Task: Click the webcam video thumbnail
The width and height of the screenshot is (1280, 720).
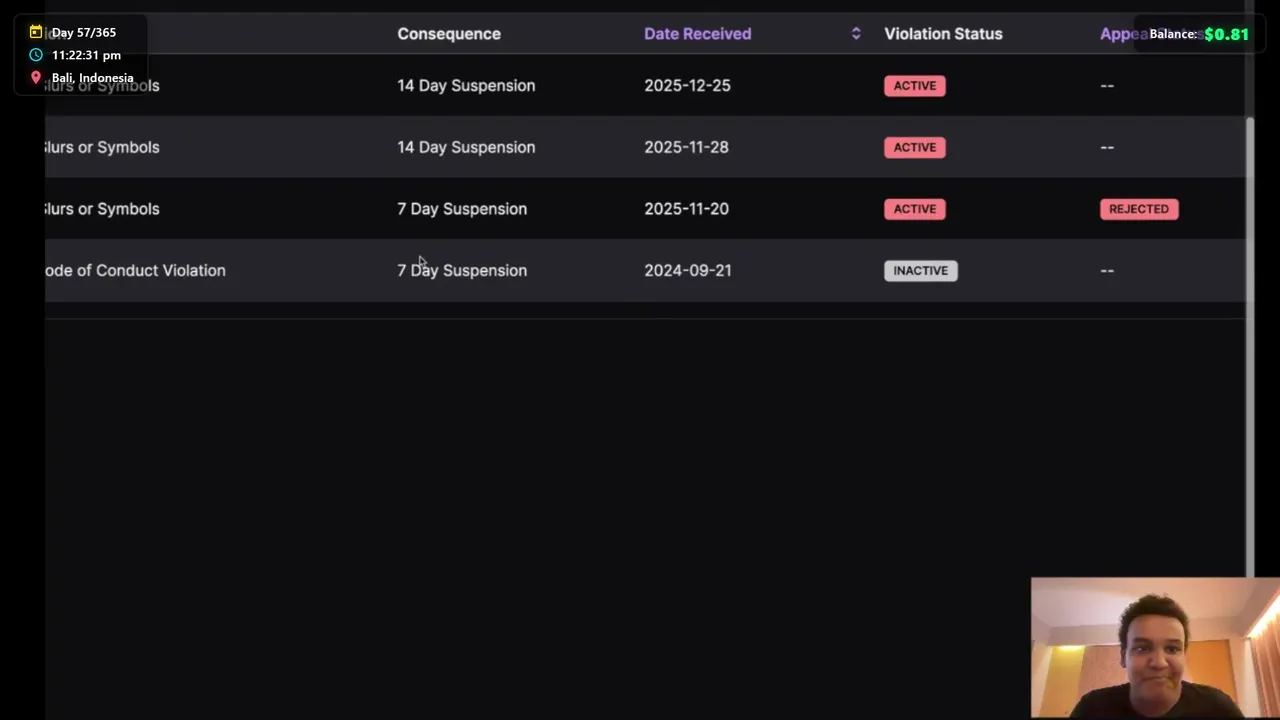Action: [x=1155, y=648]
